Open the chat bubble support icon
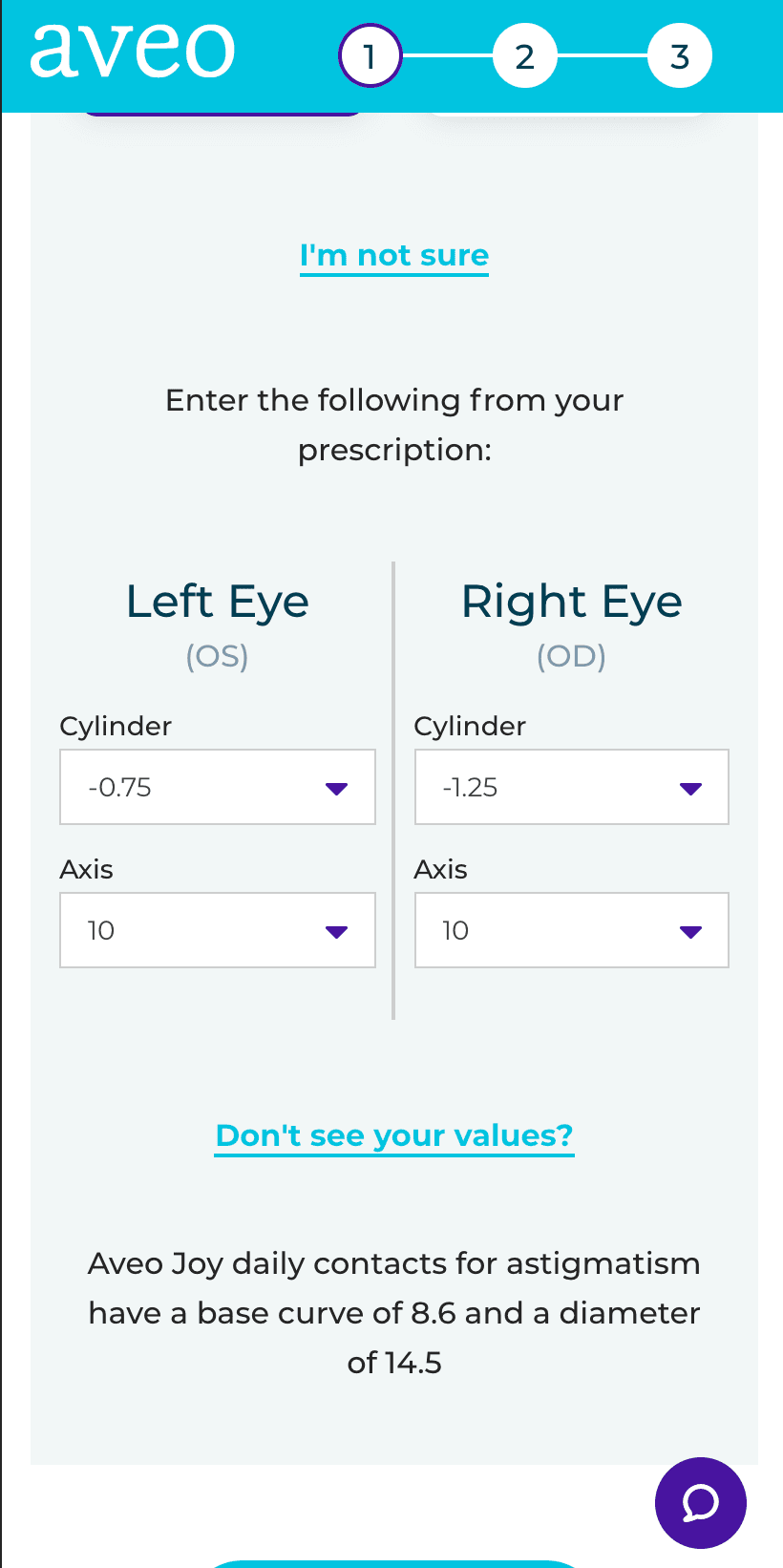The image size is (783, 1568). [x=700, y=1502]
